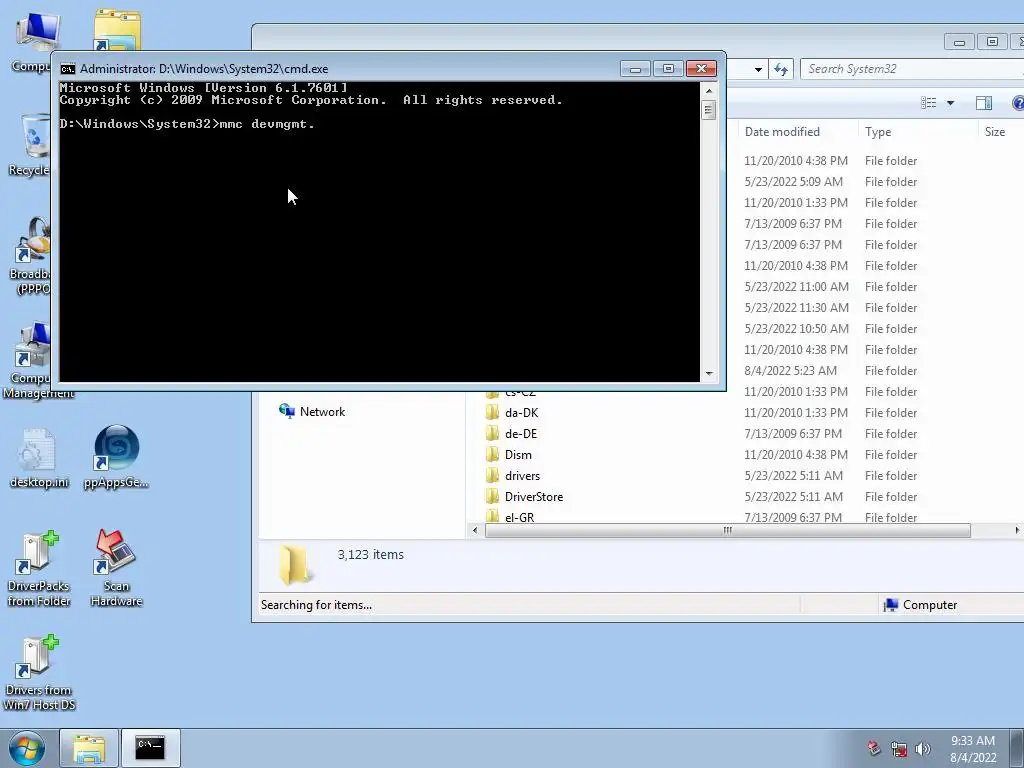
Task: Click the Change your view icon
Action: (929, 103)
